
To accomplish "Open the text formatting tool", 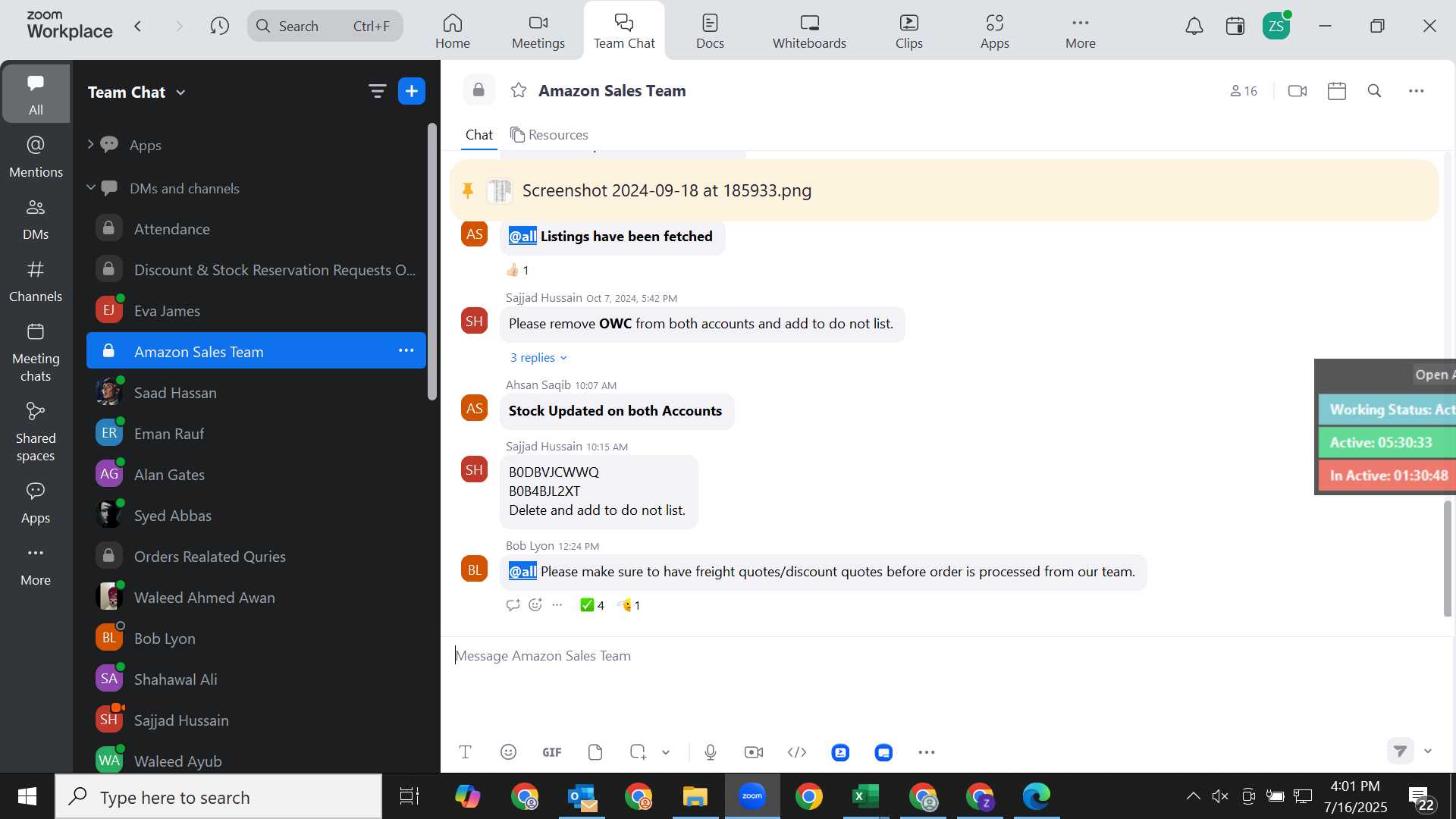I will (x=466, y=752).
